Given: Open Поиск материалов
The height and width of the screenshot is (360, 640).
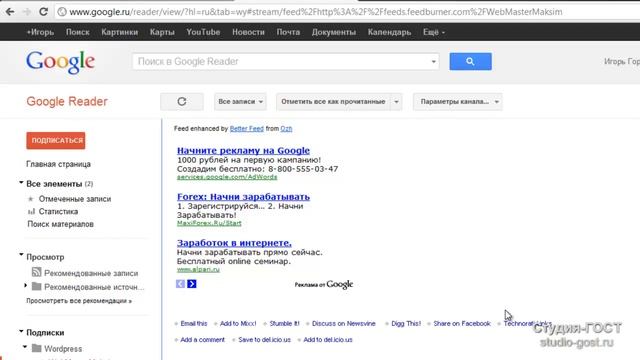Looking at the screenshot, I should [x=60, y=224].
